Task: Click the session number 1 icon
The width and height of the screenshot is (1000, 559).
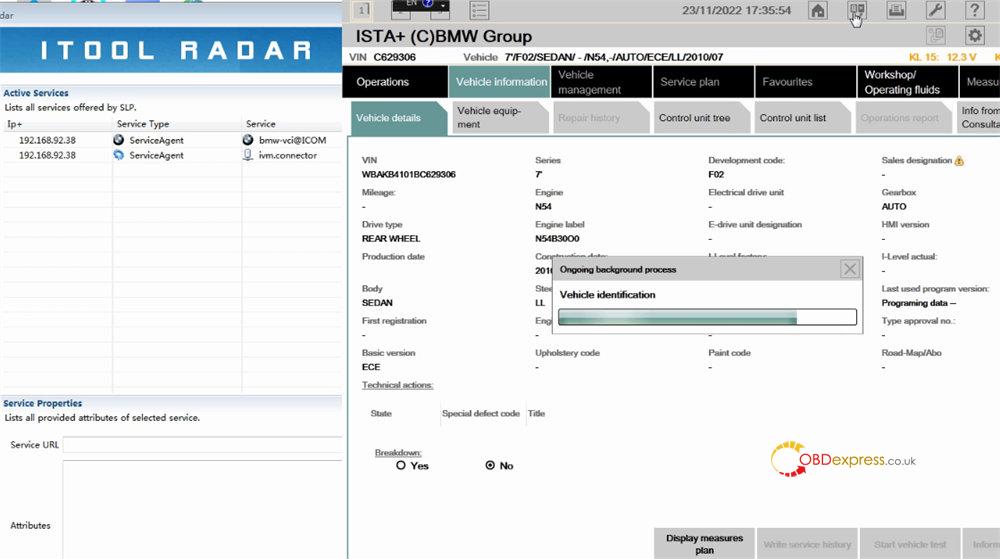Action: point(362,10)
